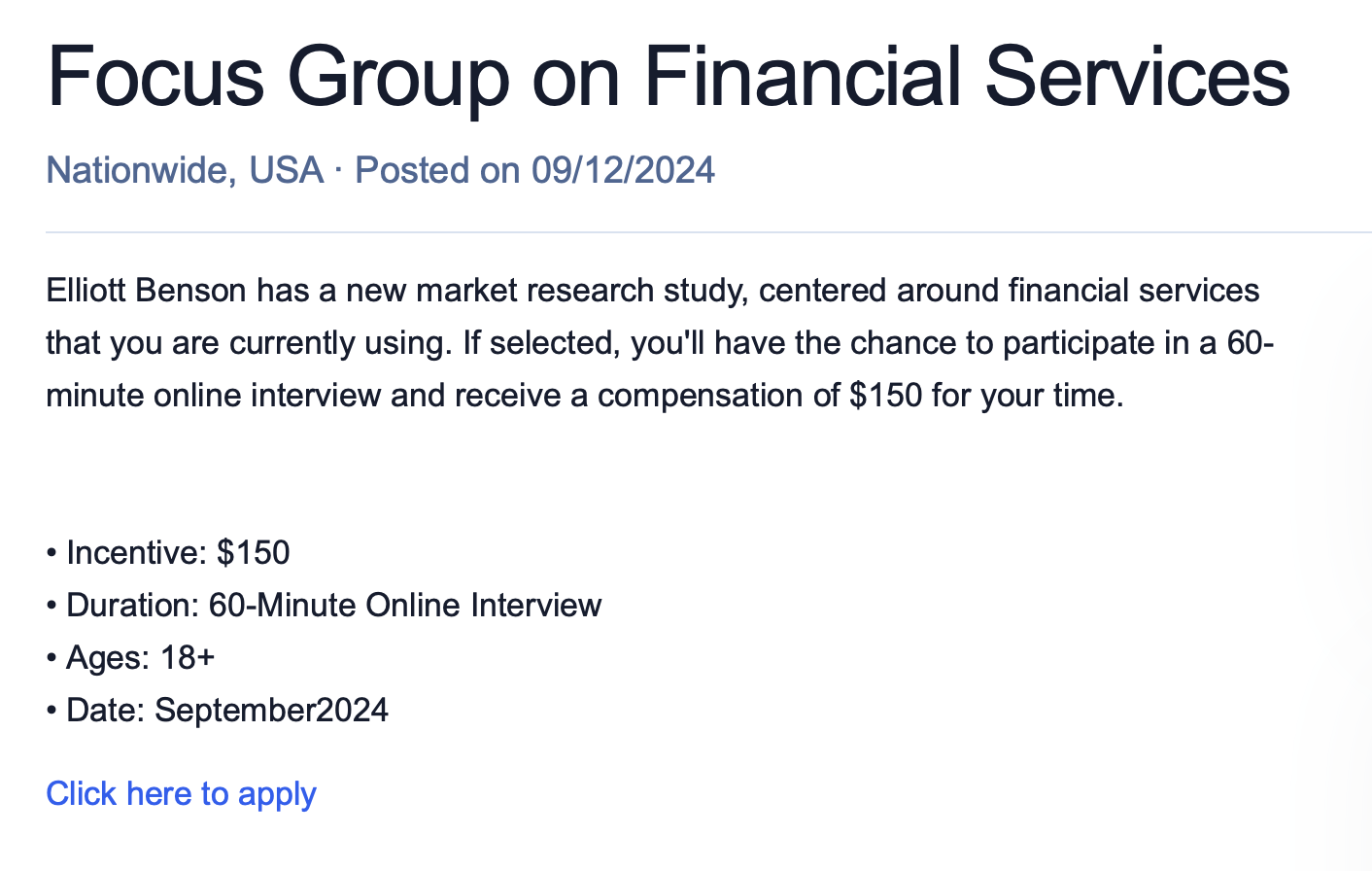
Task: Click the word 'Services' in the title
Action: pyautogui.click(x=1138, y=77)
